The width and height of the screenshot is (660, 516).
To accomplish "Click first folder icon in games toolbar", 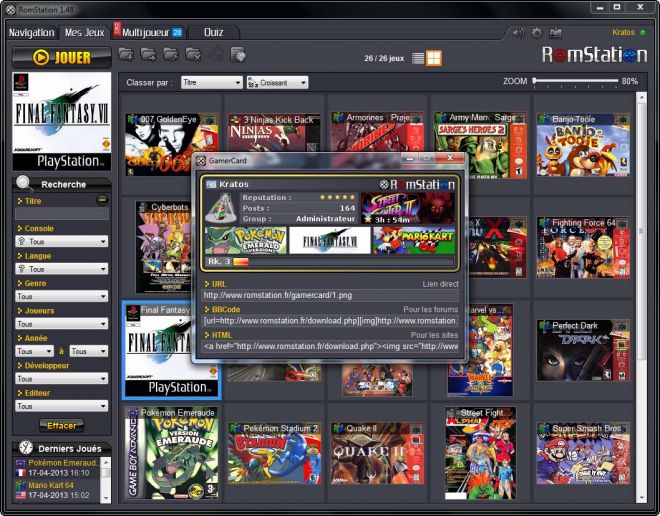I will [x=127, y=55].
